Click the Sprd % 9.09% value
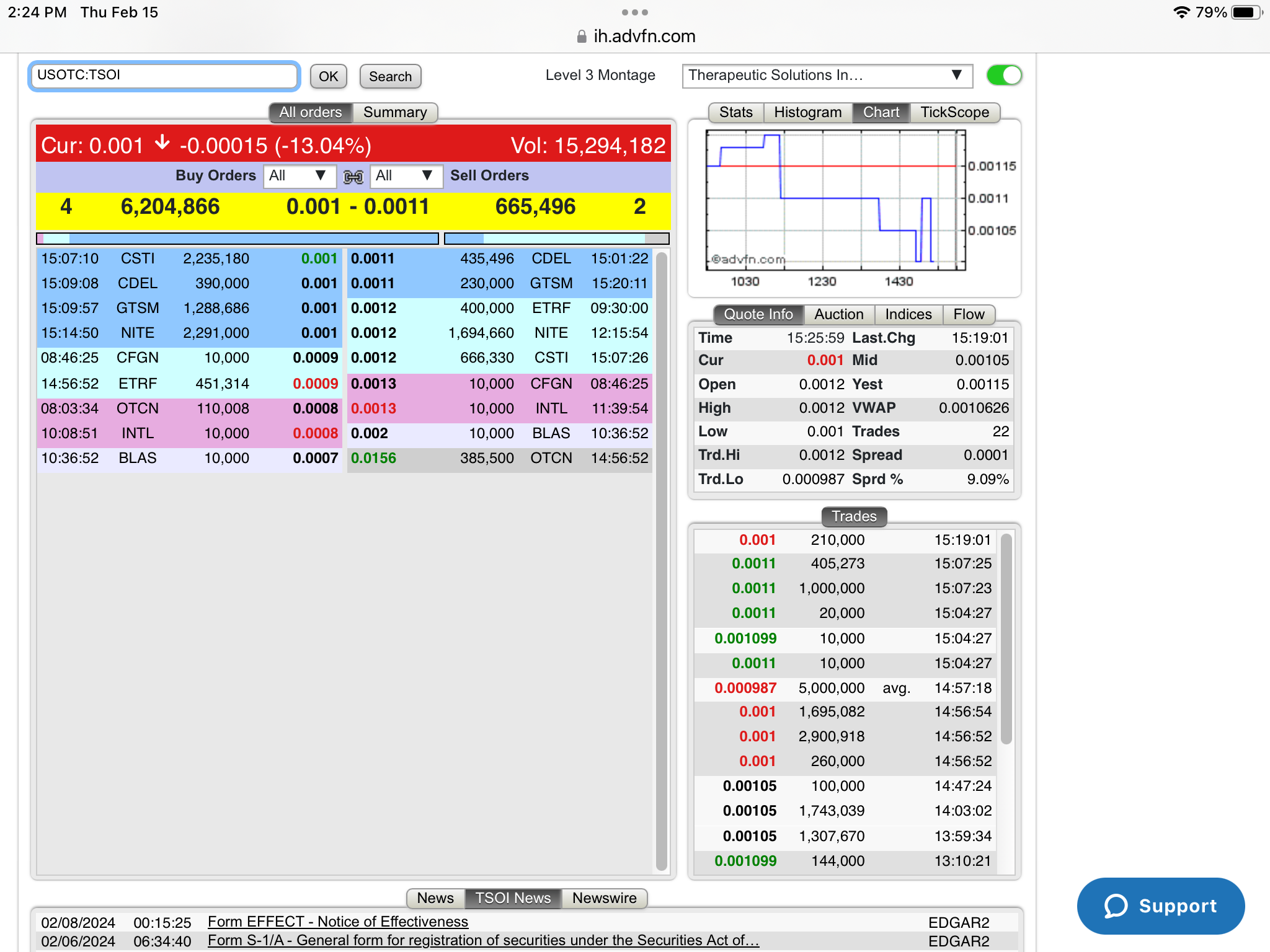1270x952 pixels. 988,480
